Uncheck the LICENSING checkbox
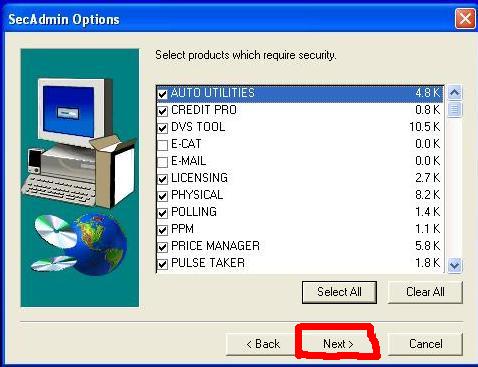 pos(162,179)
